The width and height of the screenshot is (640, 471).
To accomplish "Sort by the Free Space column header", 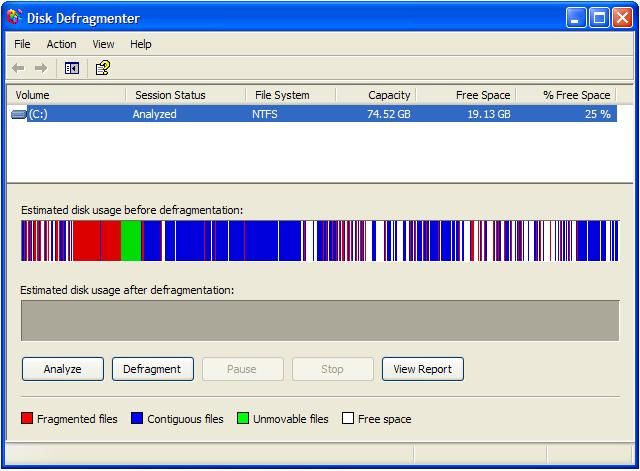I will pyautogui.click(x=467, y=95).
